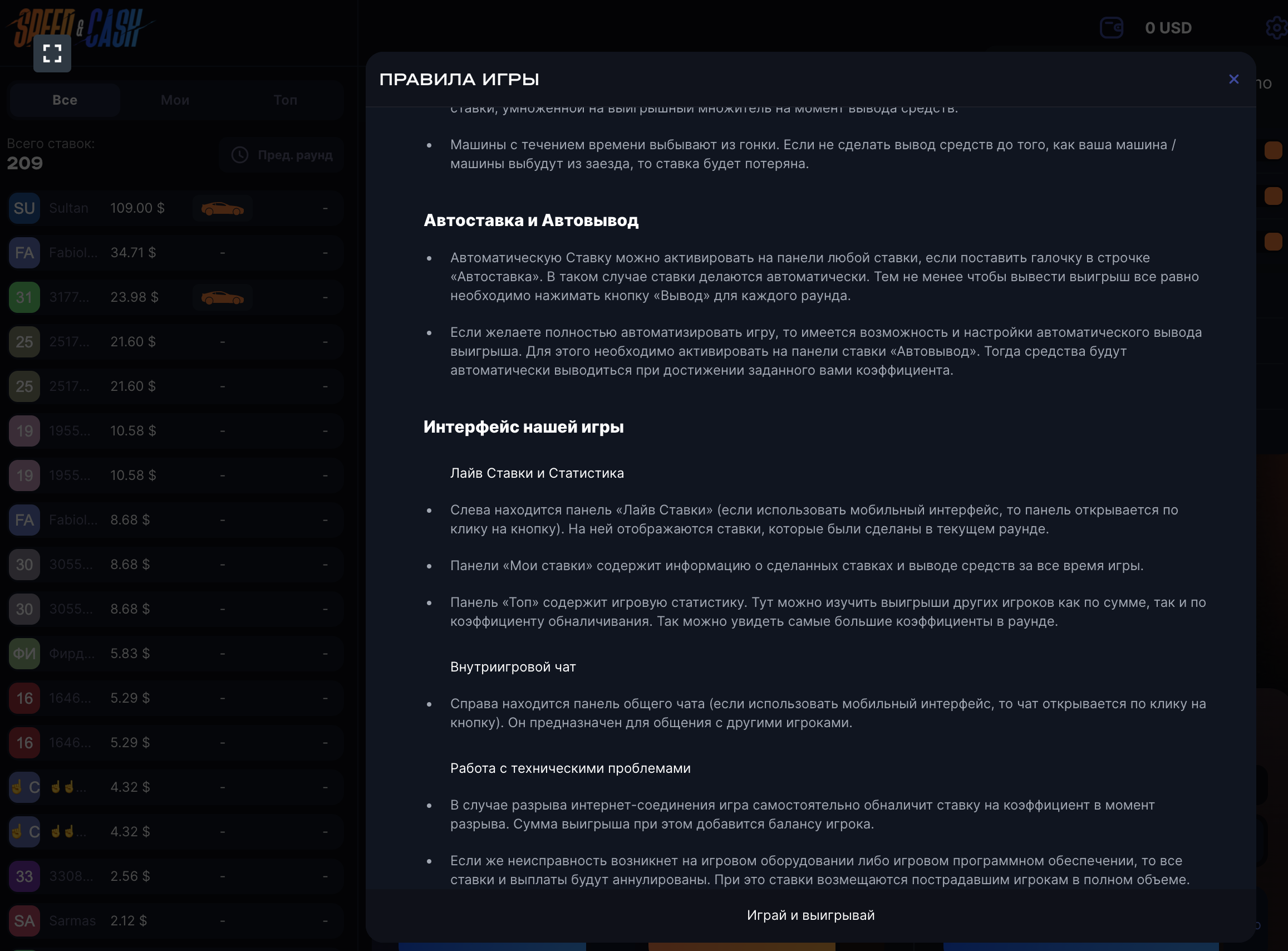Click ПРАВИЛА ИГРЫ dialog title

click(x=459, y=80)
